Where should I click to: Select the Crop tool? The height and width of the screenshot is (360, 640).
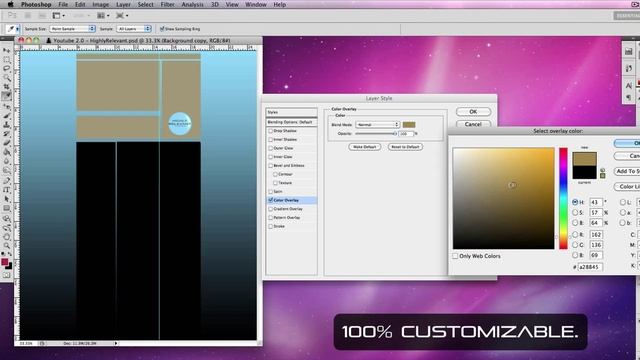7,87
